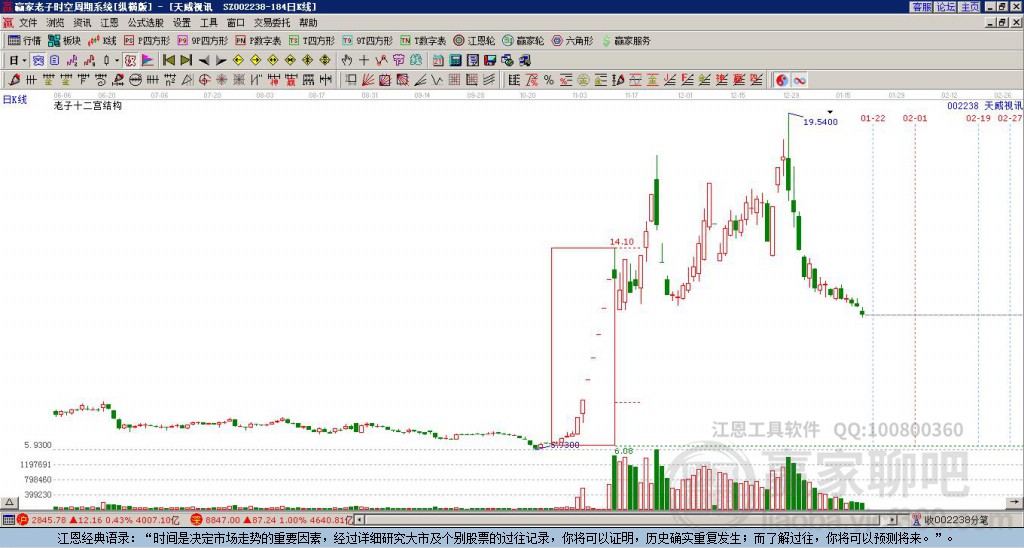The width and height of the screenshot is (1024, 548).
Task: Click the 02-01 time cycle marker
Action: point(914,118)
